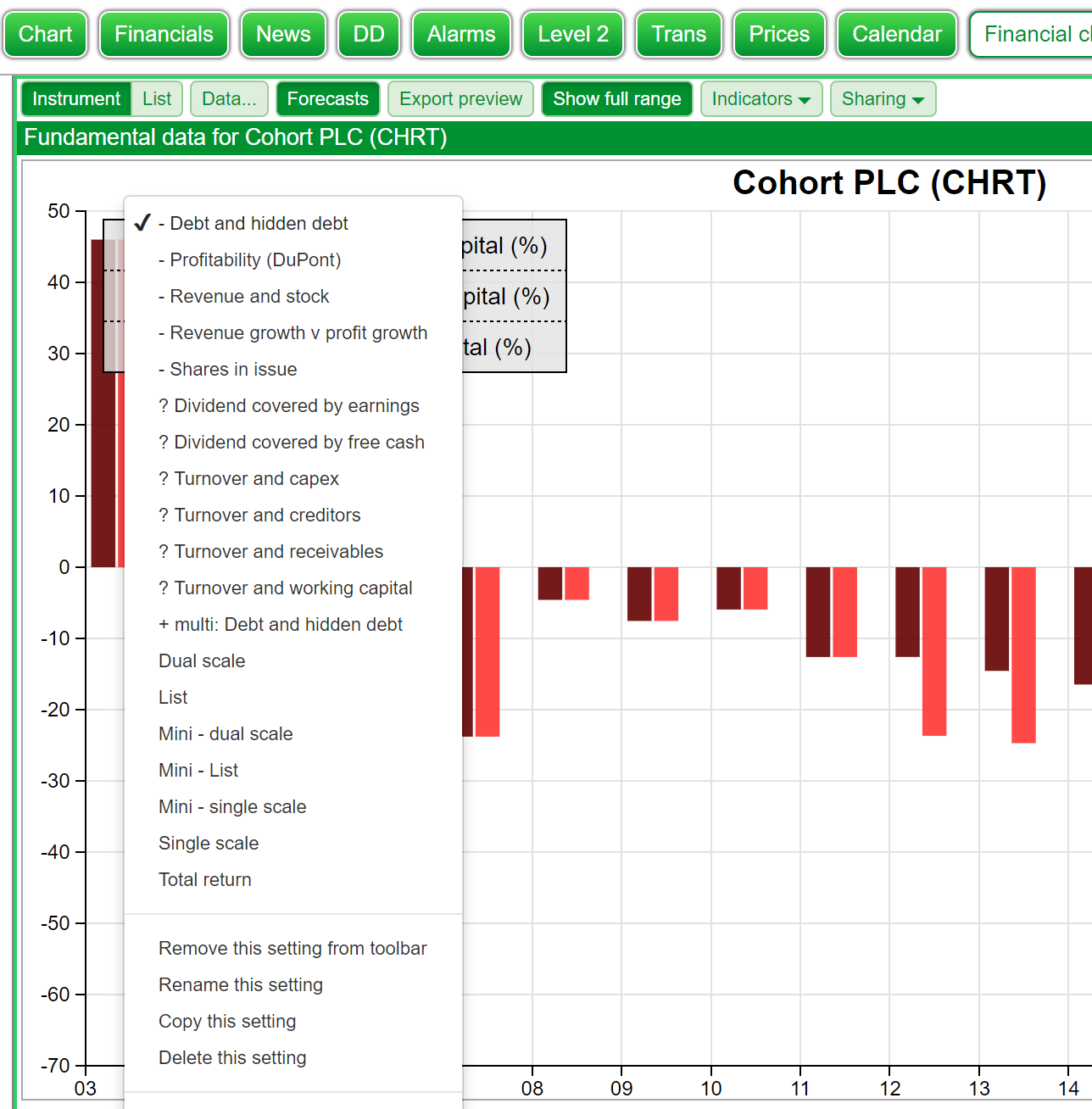This screenshot has height=1109, width=1092.
Task: Click the dark red bar at year 09
Action: coord(639,594)
